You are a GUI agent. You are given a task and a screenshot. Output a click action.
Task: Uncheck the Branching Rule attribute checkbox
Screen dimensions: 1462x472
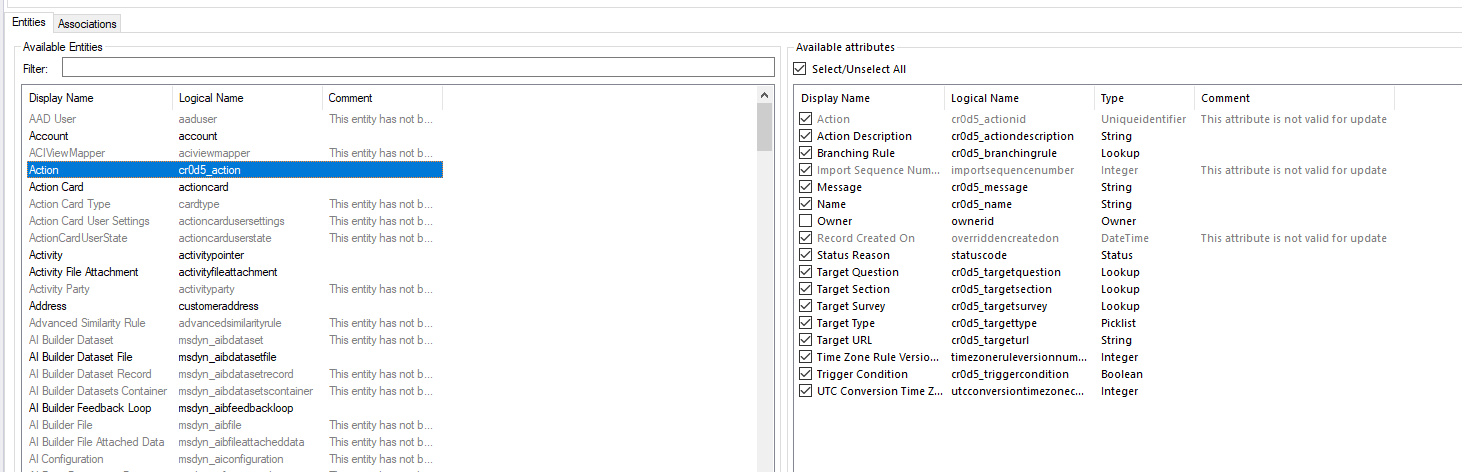click(806, 153)
